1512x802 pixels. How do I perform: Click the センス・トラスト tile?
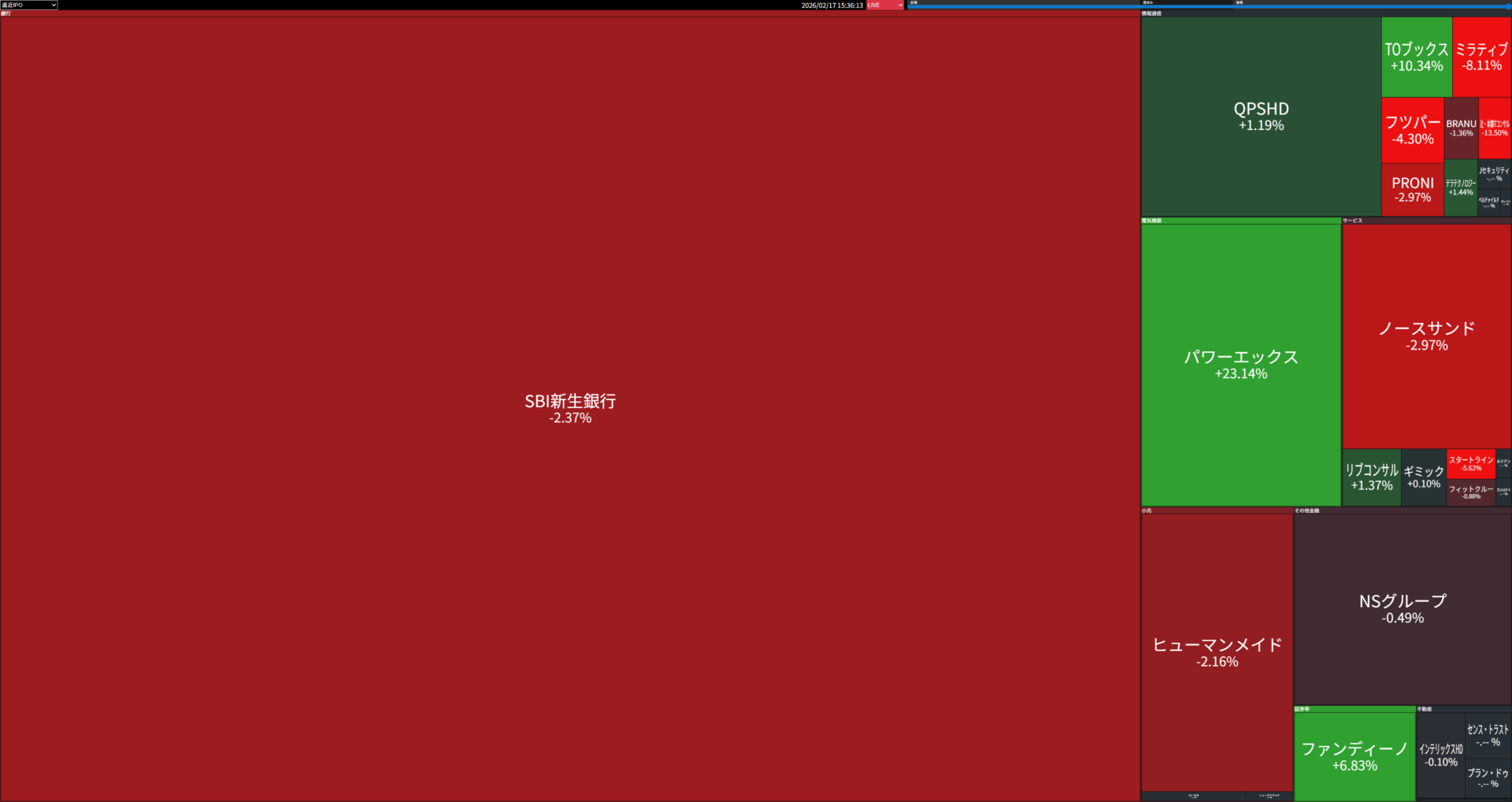coord(1488,735)
